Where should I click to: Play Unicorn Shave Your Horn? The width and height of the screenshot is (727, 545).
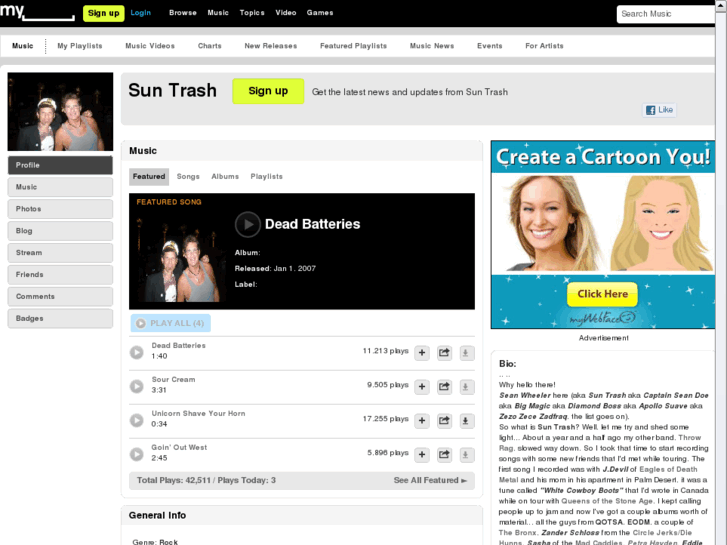coord(137,420)
